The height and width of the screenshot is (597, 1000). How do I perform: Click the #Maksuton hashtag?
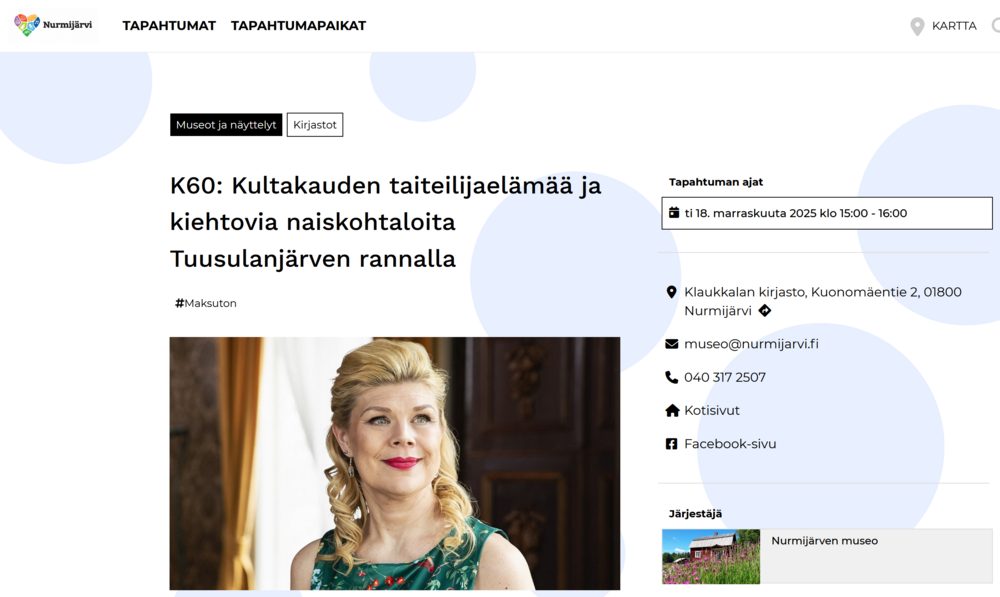tap(206, 303)
